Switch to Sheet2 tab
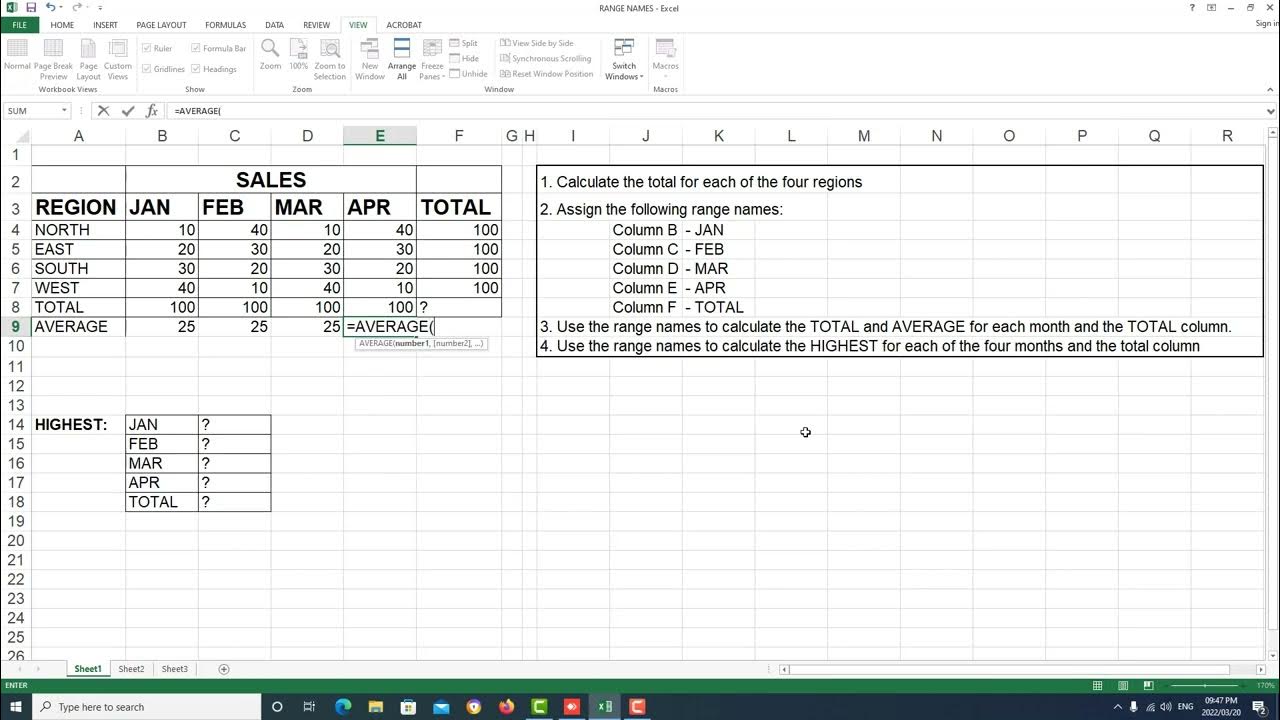This screenshot has width=1280, height=720. [x=131, y=669]
